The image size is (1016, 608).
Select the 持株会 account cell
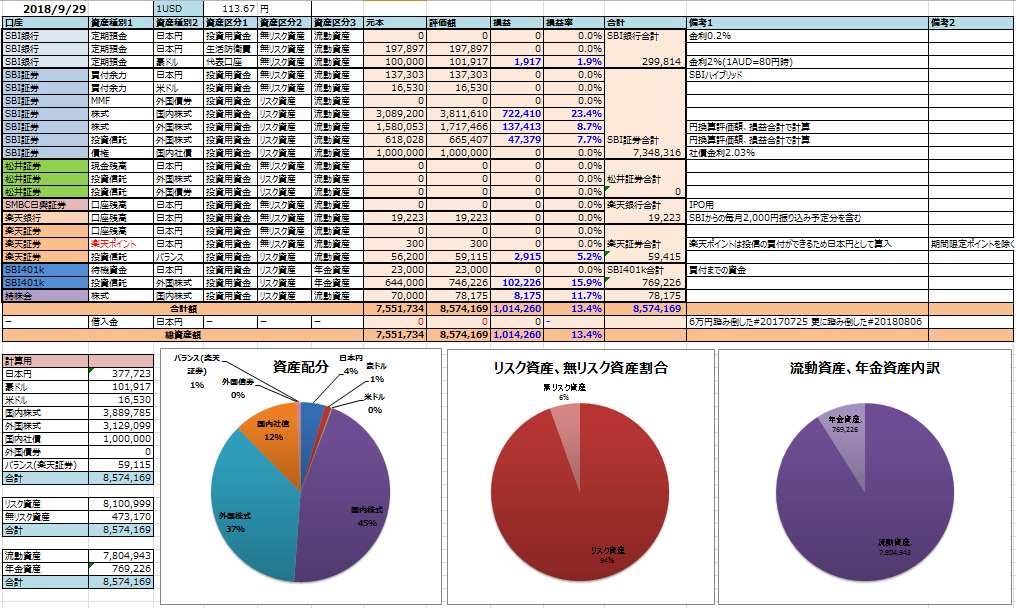[45, 296]
